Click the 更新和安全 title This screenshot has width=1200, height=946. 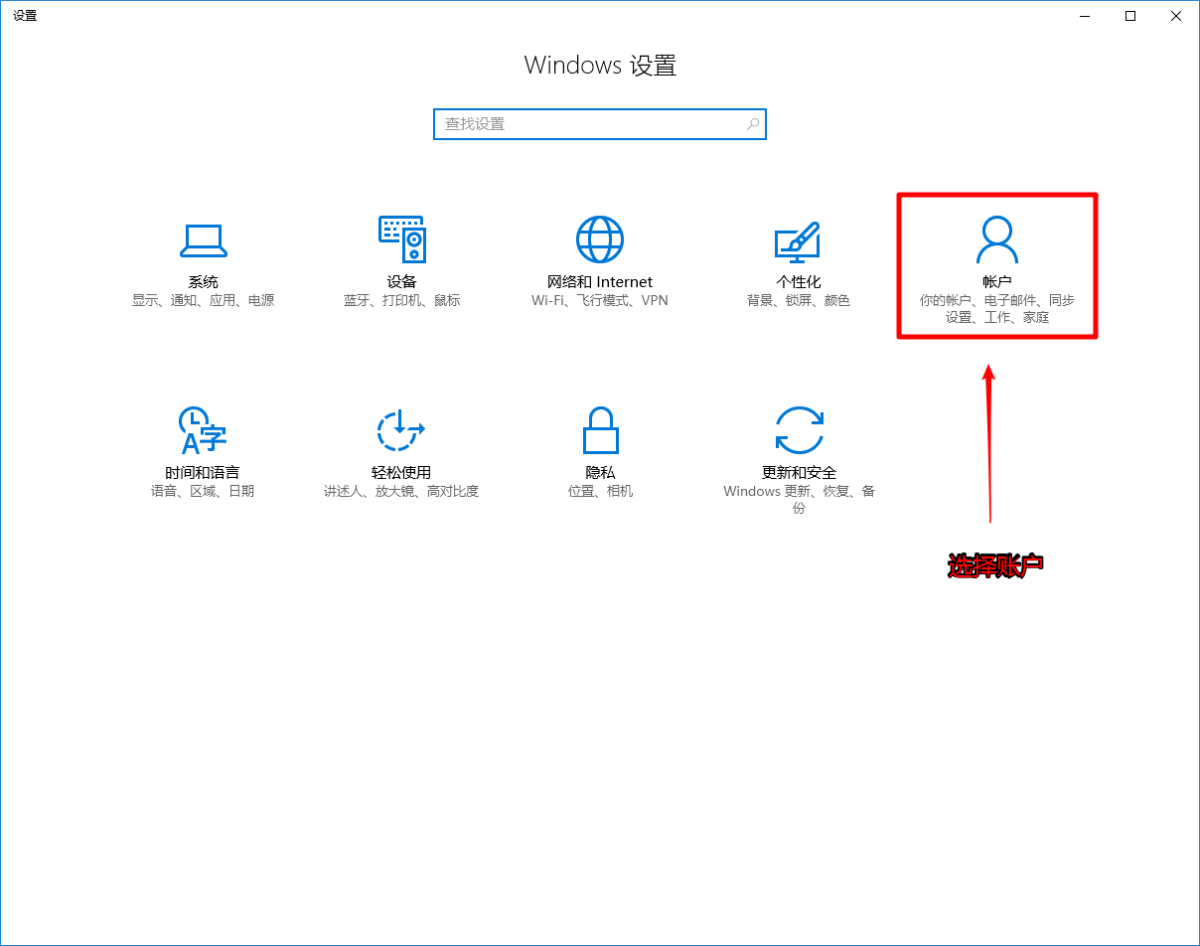[799, 473]
